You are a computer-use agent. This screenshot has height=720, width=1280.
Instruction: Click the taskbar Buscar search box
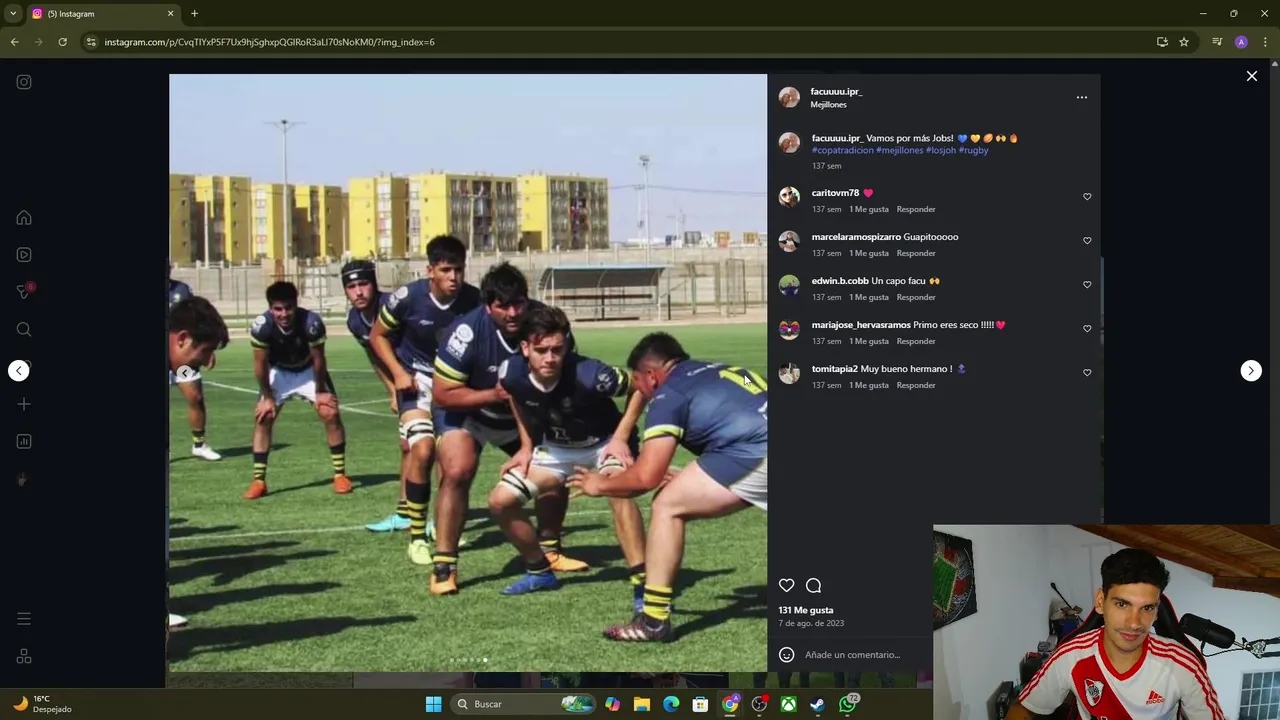pos(523,704)
